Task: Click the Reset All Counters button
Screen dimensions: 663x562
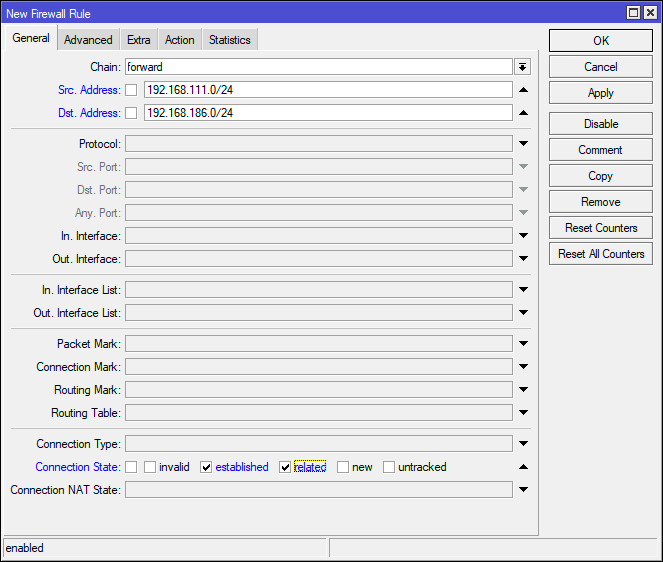Action: 601,254
